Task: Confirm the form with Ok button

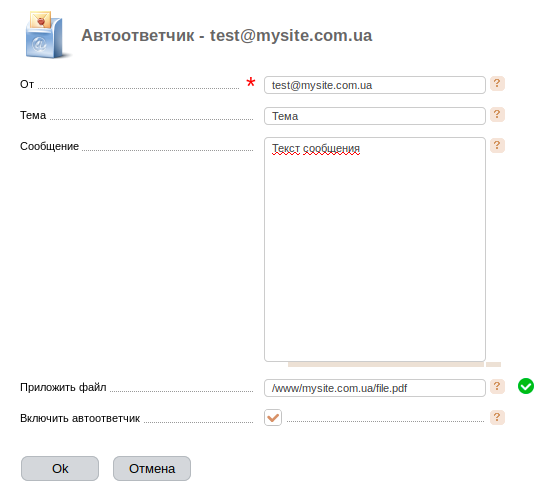Action: click(x=60, y=469)
